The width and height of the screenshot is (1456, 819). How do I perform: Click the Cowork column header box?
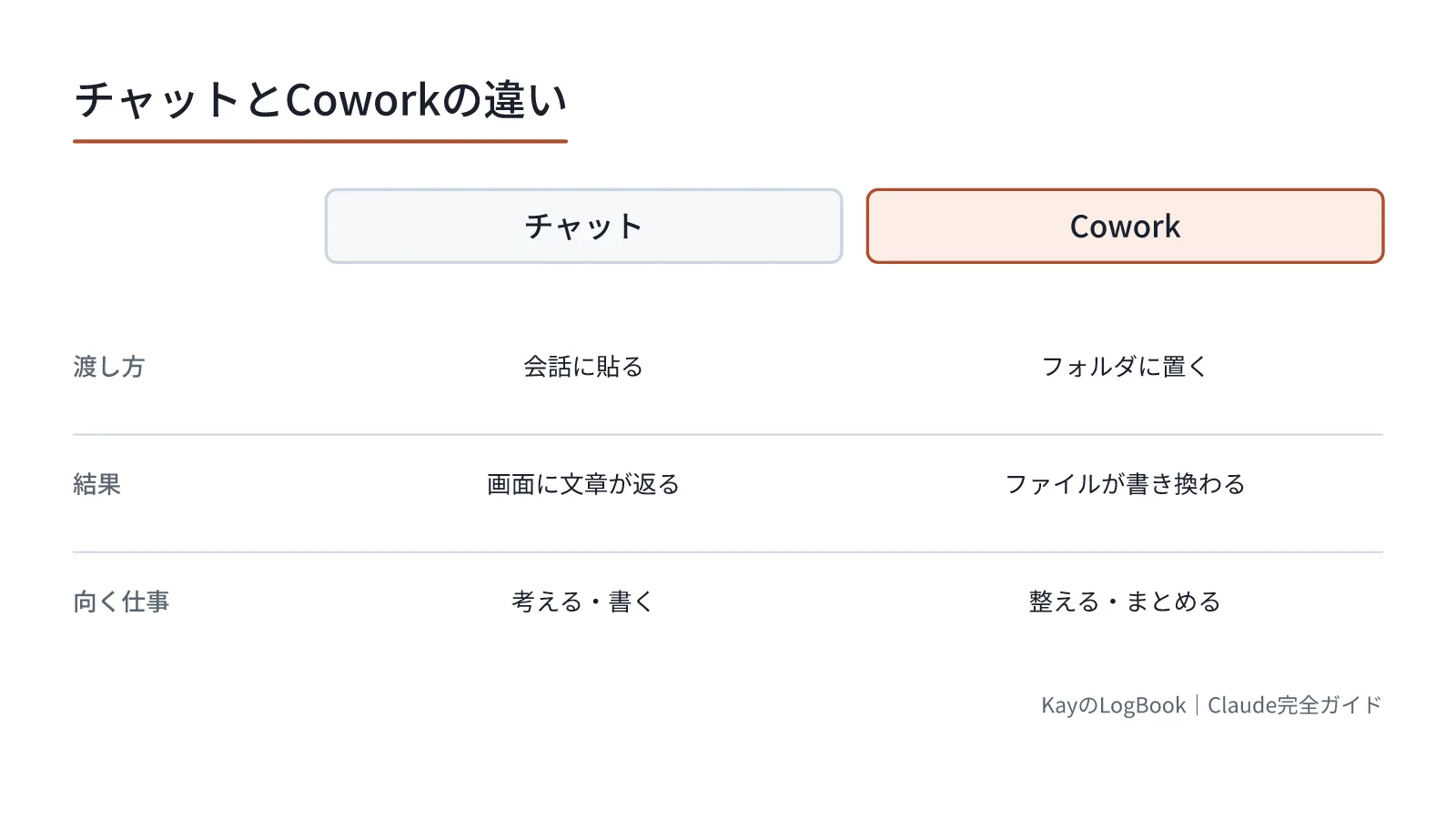[x=1125, y=226]
